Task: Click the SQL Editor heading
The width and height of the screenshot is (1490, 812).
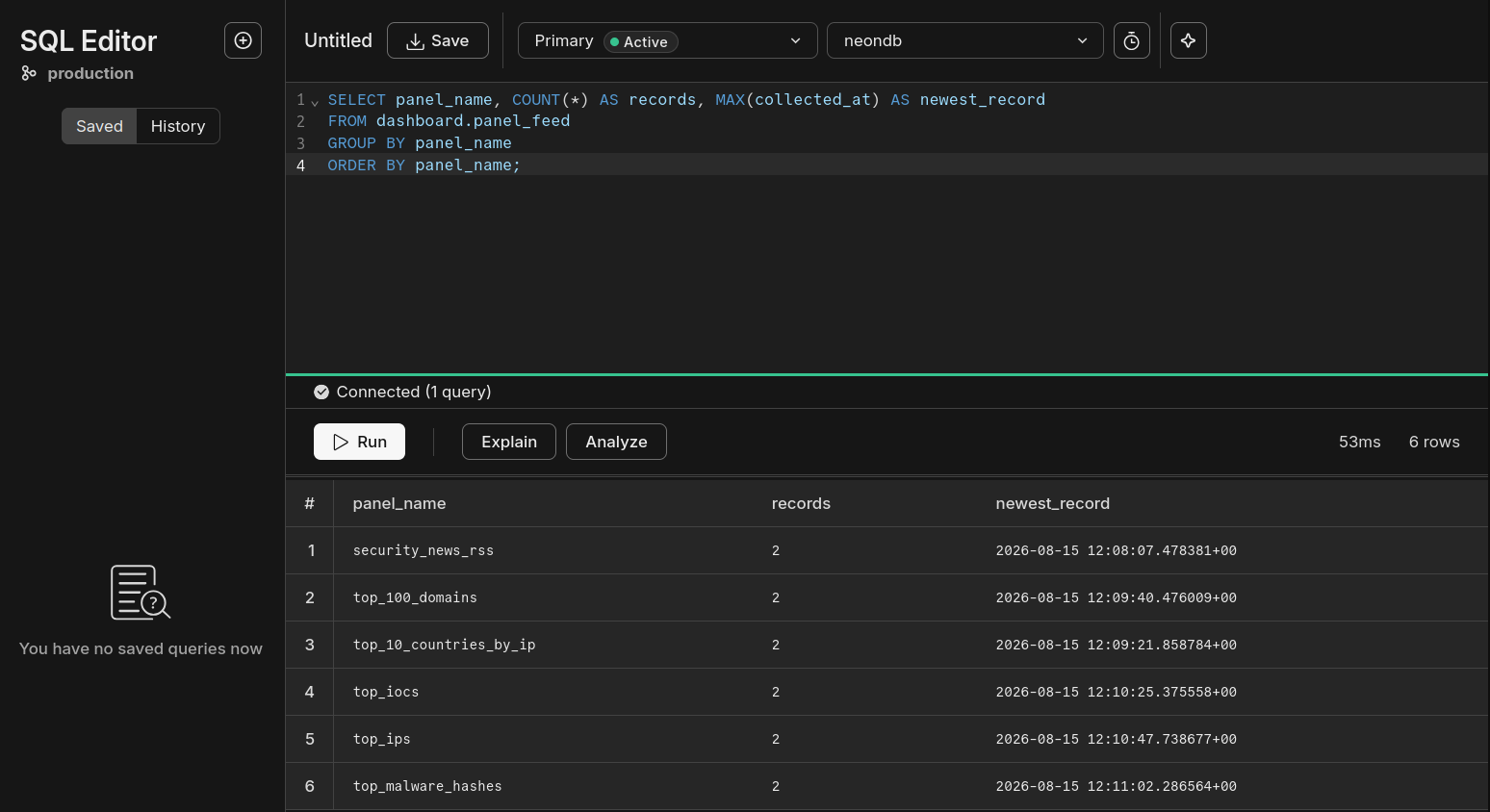Action: coord(89,40)
